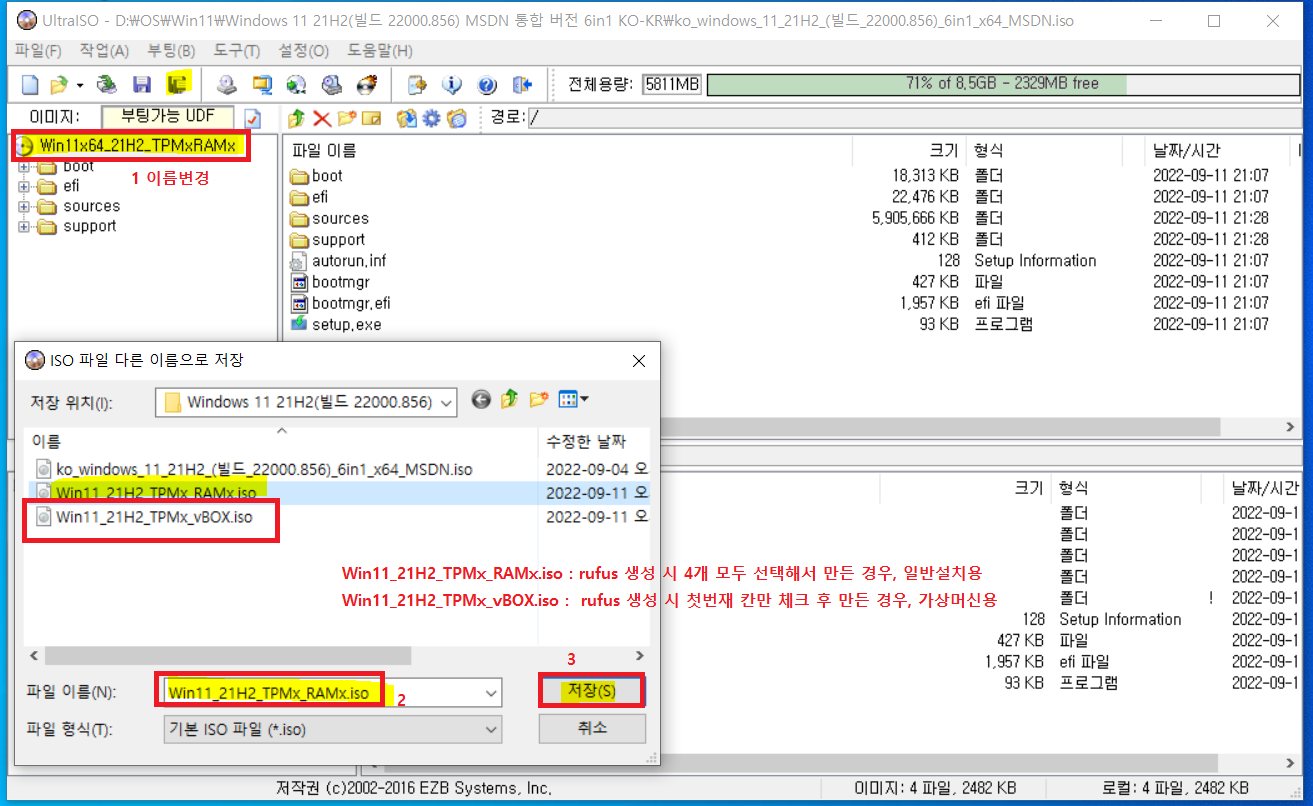
Task: Click the Mount to virtual drive icon
Action: coord(331,85)
